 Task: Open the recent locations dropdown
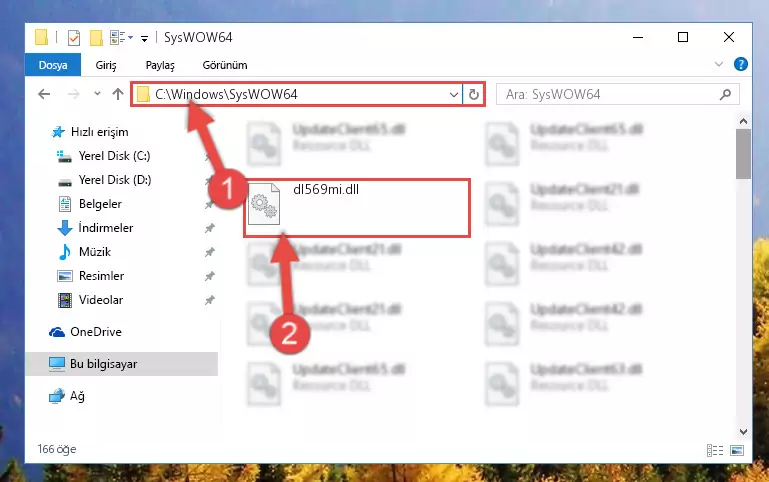pos(97,94)
